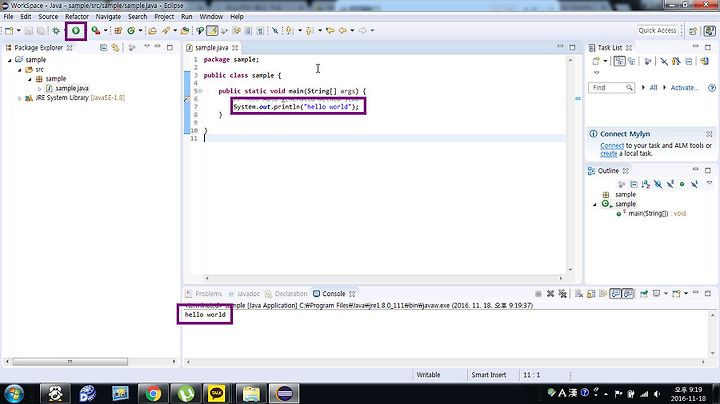Toggle Scroll Lock in Console toolbar

591,294
